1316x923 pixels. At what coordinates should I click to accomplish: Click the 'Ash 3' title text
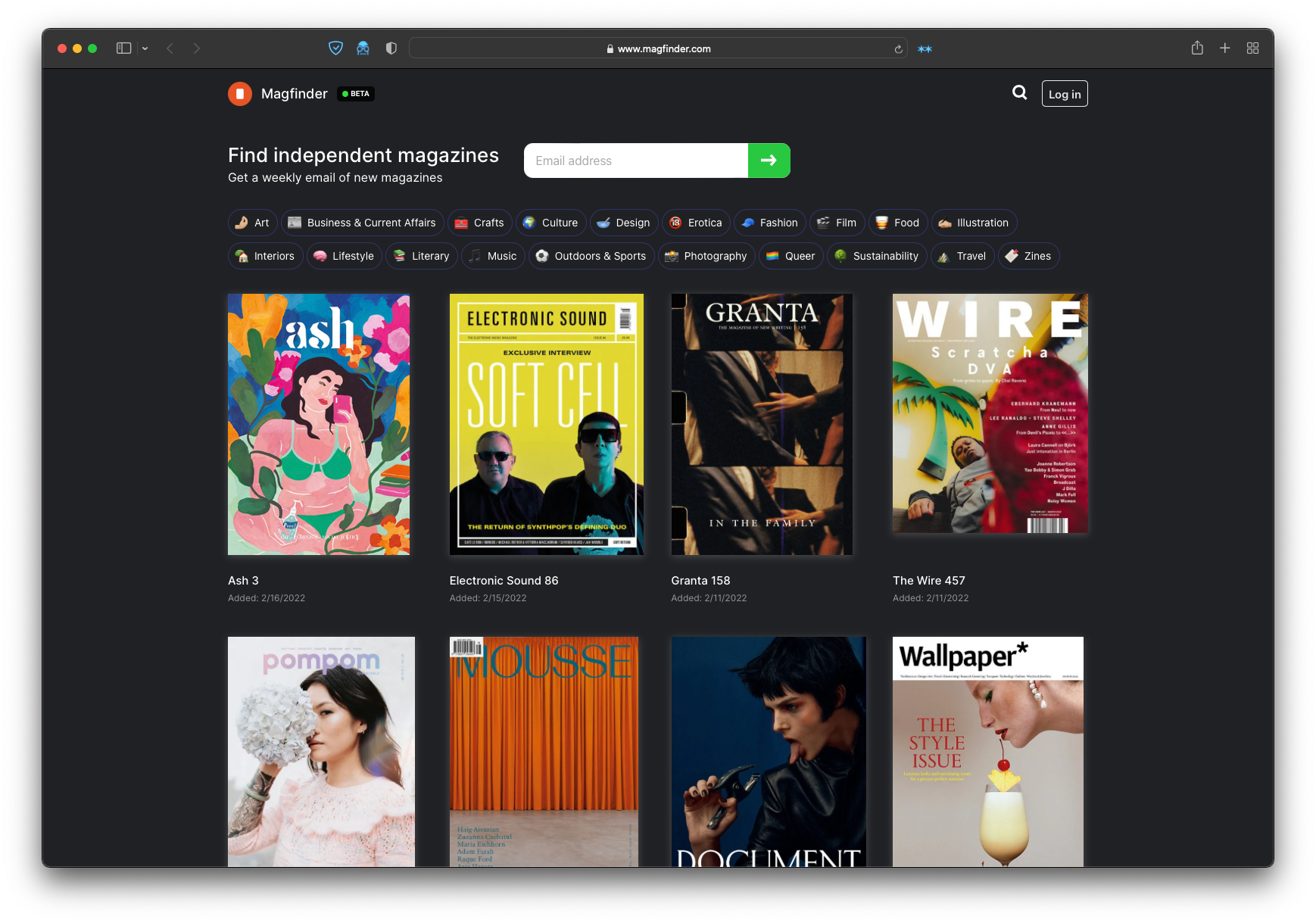(x=243, y=581)
